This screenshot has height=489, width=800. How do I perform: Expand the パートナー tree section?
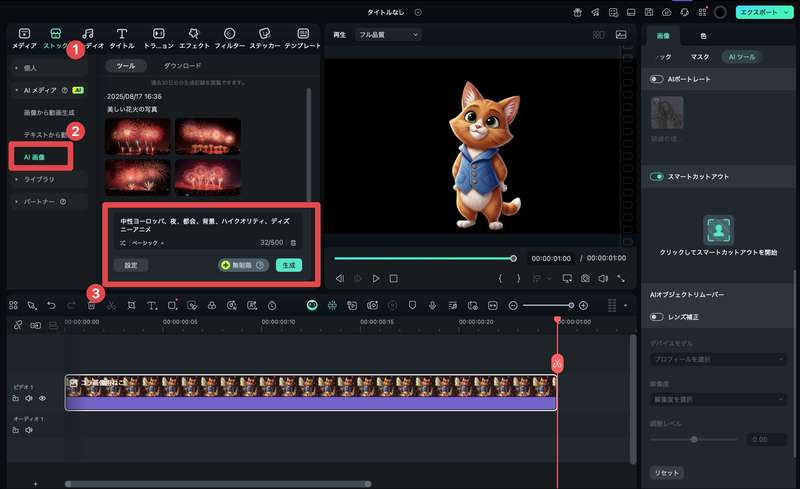[17, 202]
